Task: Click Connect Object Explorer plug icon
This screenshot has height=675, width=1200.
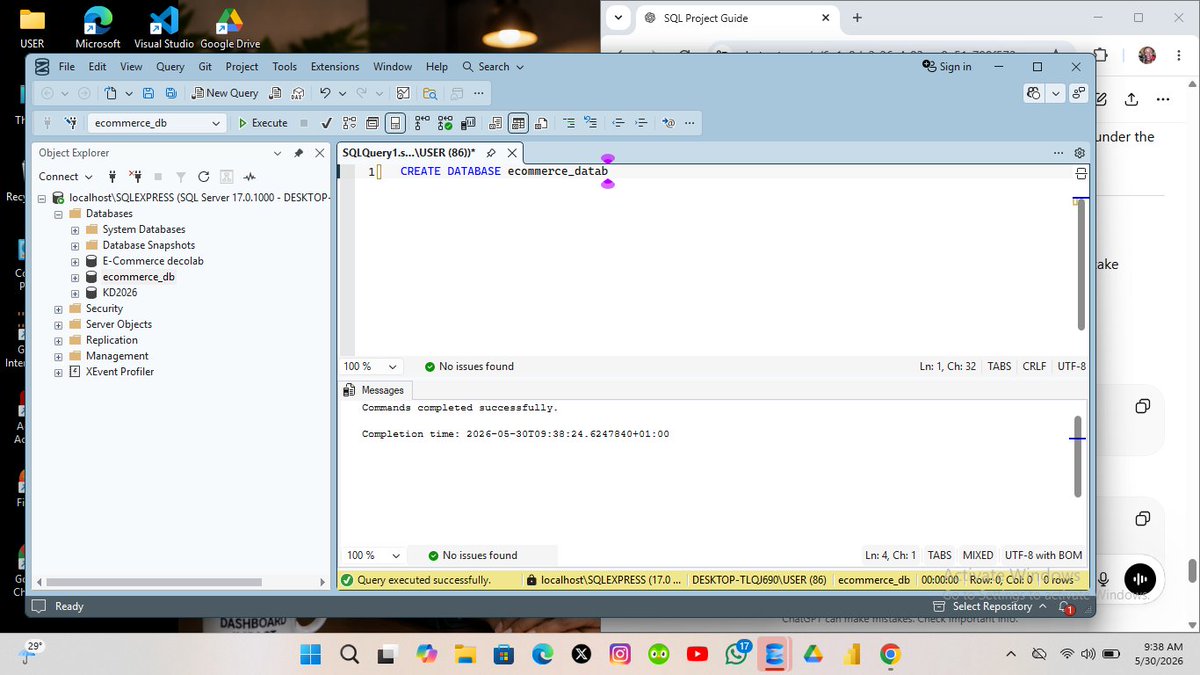Action: (x=113, y=176)
